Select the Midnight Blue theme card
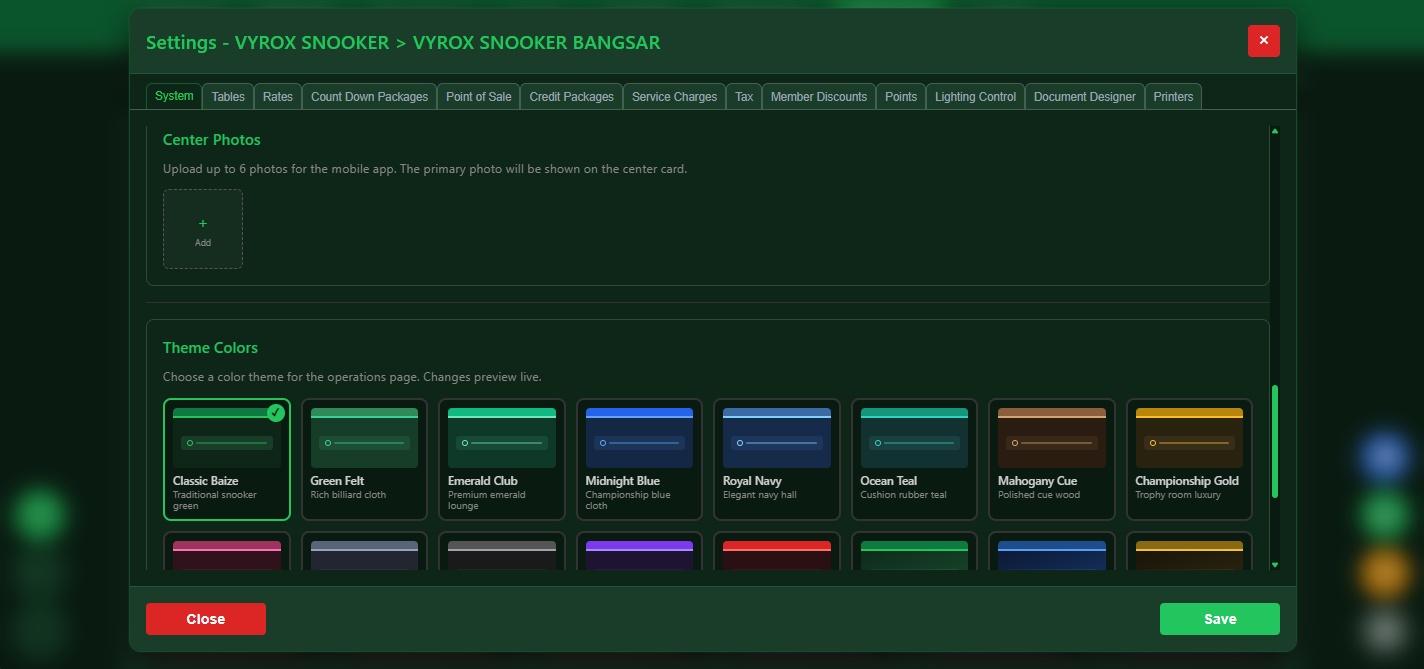Screen dimensions: 1424x669 tap(639, 460)
